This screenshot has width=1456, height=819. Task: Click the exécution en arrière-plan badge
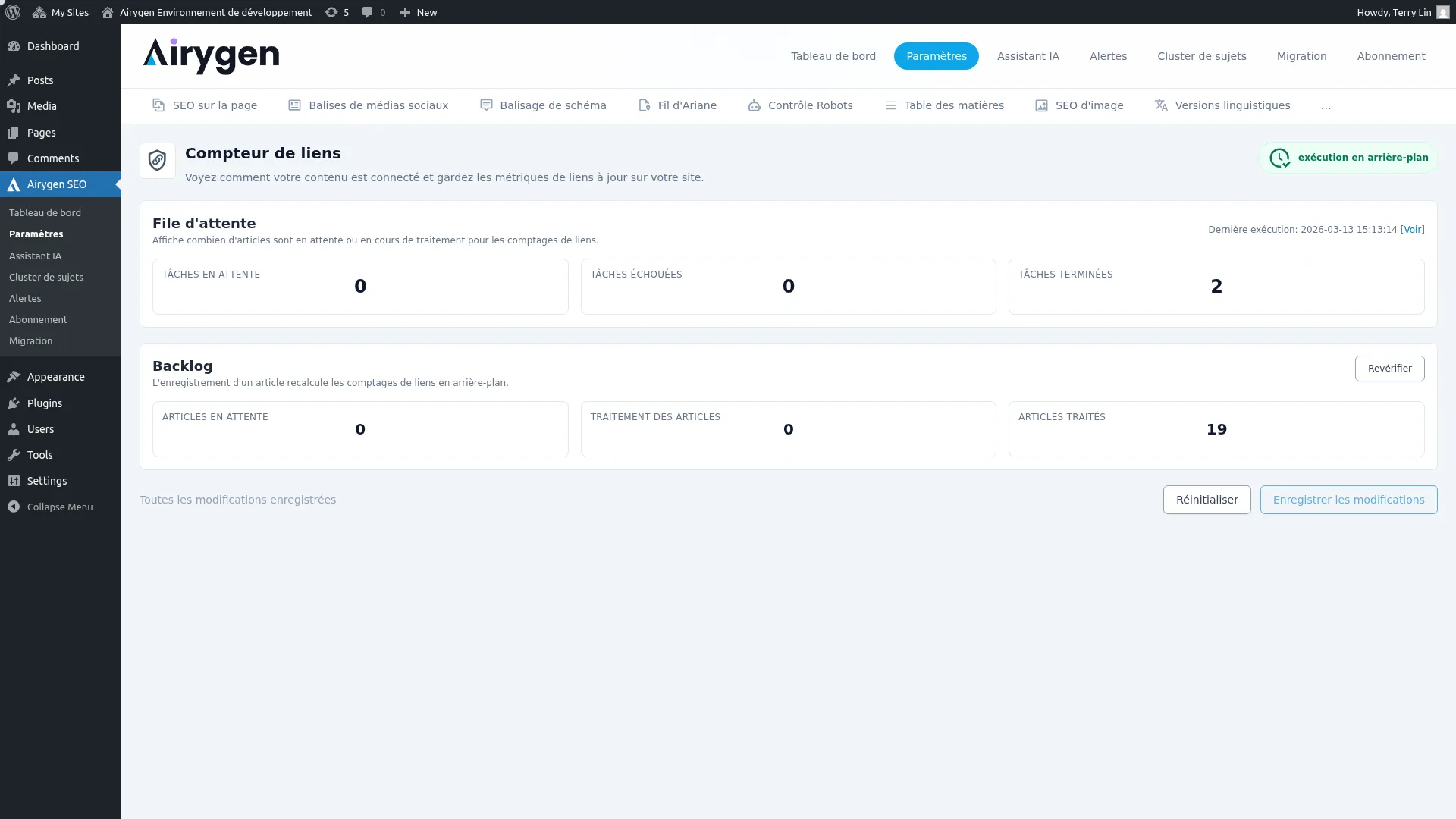[x=1348, y=158]
